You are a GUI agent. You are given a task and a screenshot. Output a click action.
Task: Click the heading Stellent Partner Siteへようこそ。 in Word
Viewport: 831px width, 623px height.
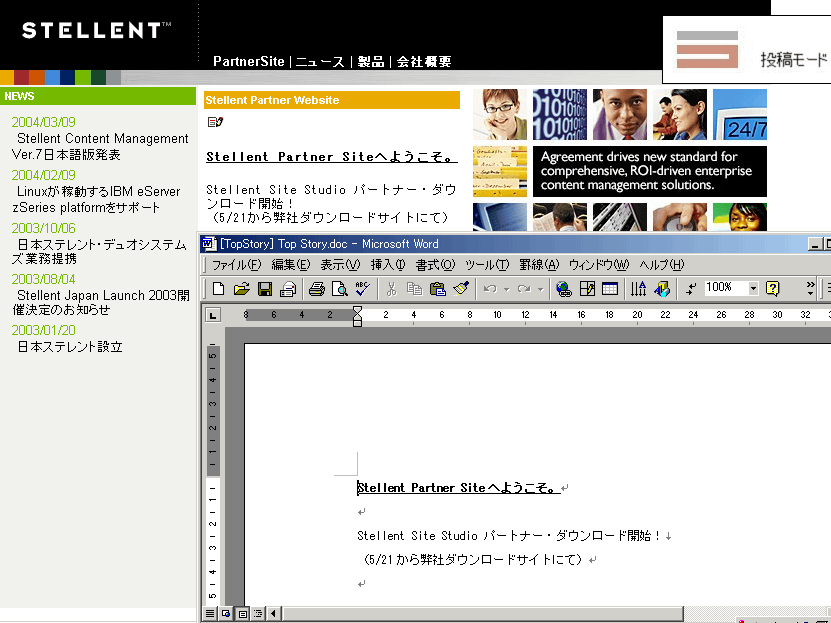[x=458, y=487]
